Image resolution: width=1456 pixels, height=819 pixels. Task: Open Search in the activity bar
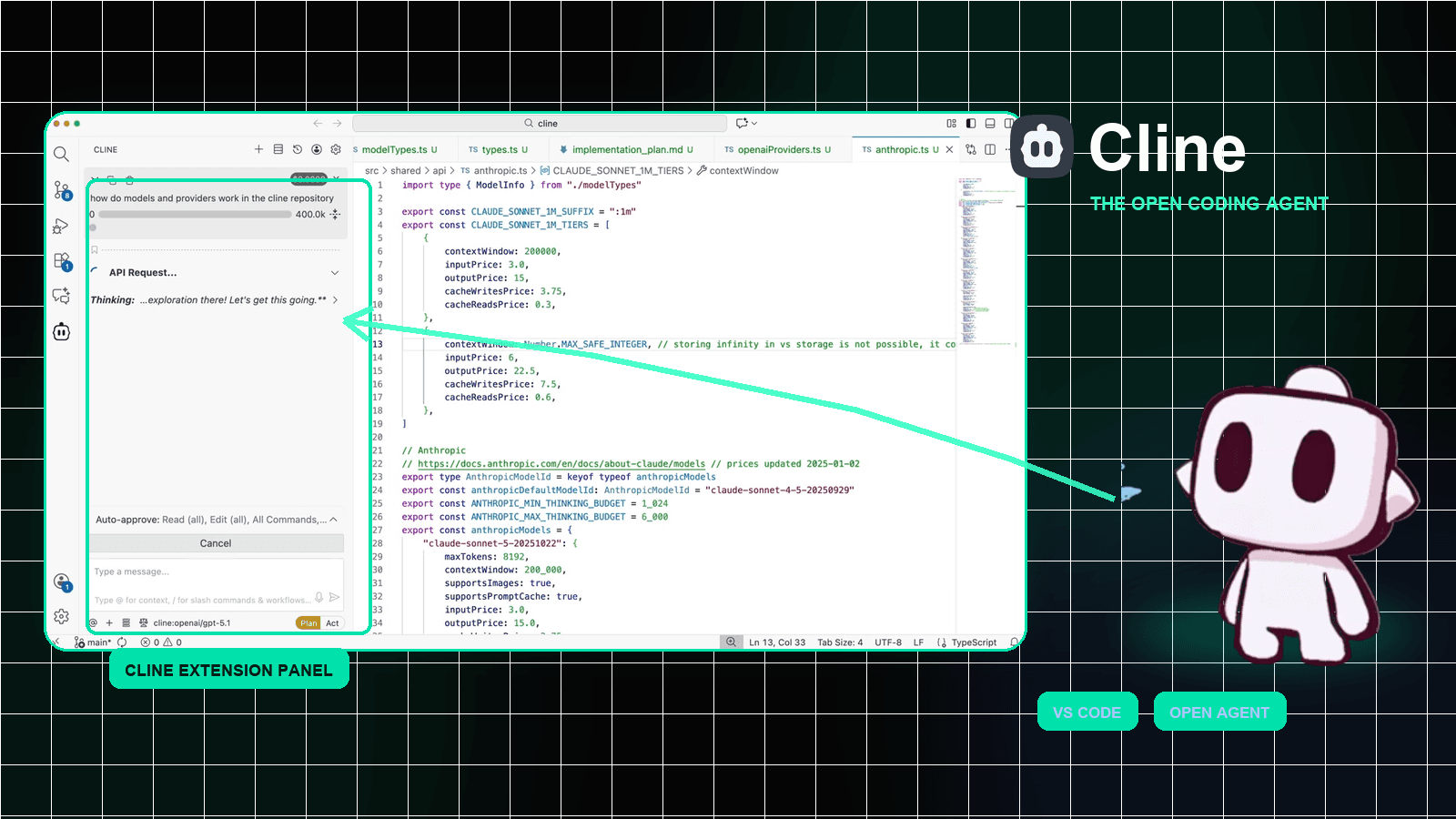[x=61, y=155]
